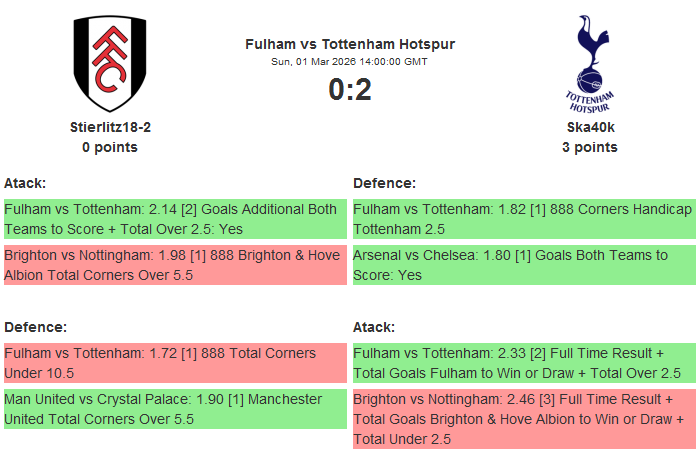Click the 3 points label under Ska40k
The image size is (700, 460).
[590, 147]
